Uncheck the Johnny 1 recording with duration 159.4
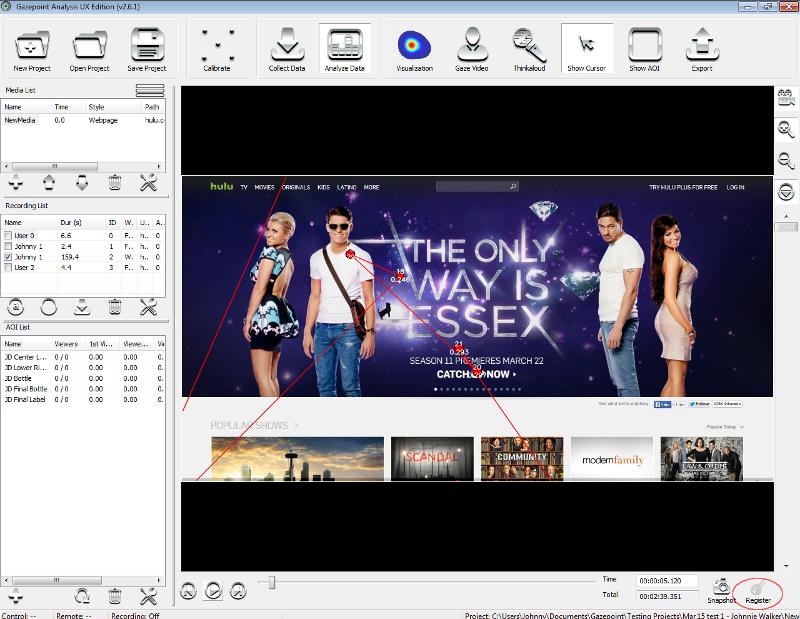This screenshot has width=800, height=619. (8, 257)
